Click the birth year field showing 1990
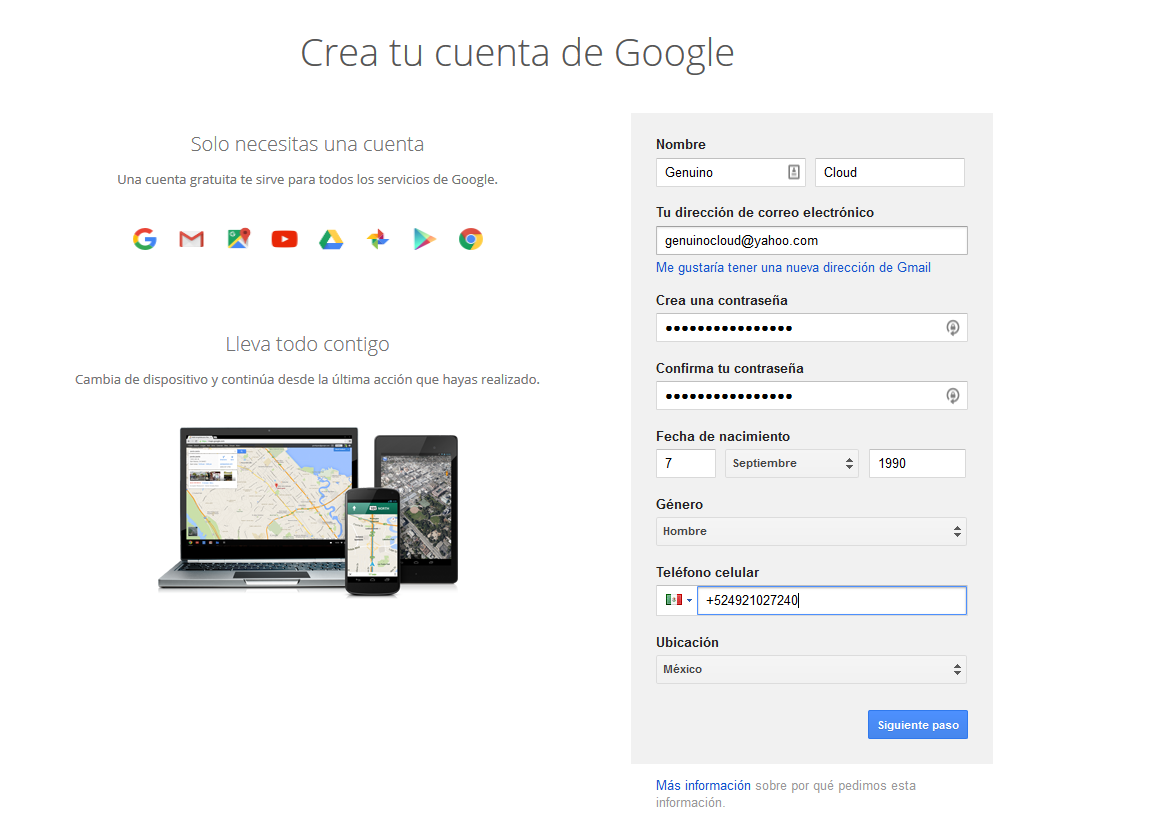Image resolution: width=1158 pixels, height=823 pixels. pos(917,463)
